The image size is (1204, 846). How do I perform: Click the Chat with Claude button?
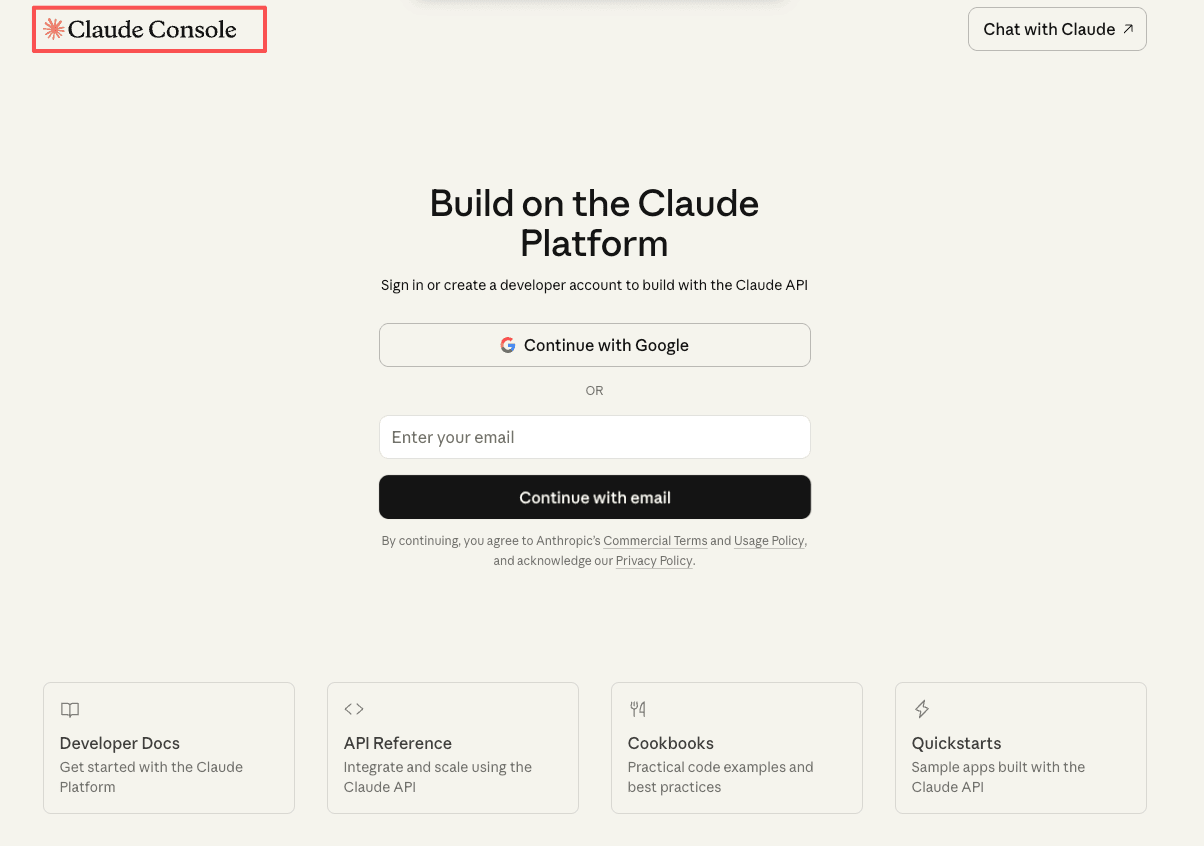1057,29
